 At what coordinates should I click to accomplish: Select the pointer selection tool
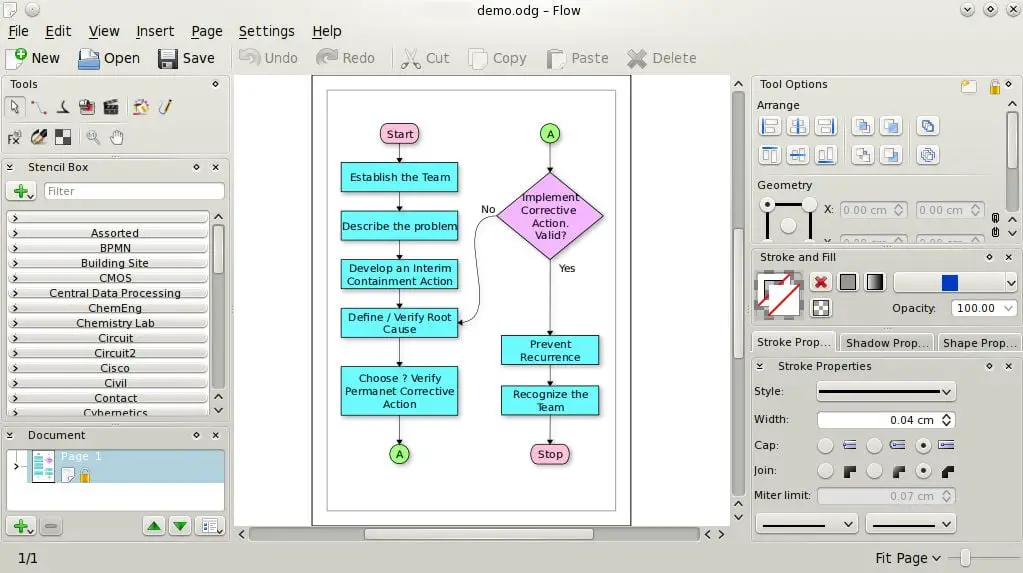[x=14, y=106]
